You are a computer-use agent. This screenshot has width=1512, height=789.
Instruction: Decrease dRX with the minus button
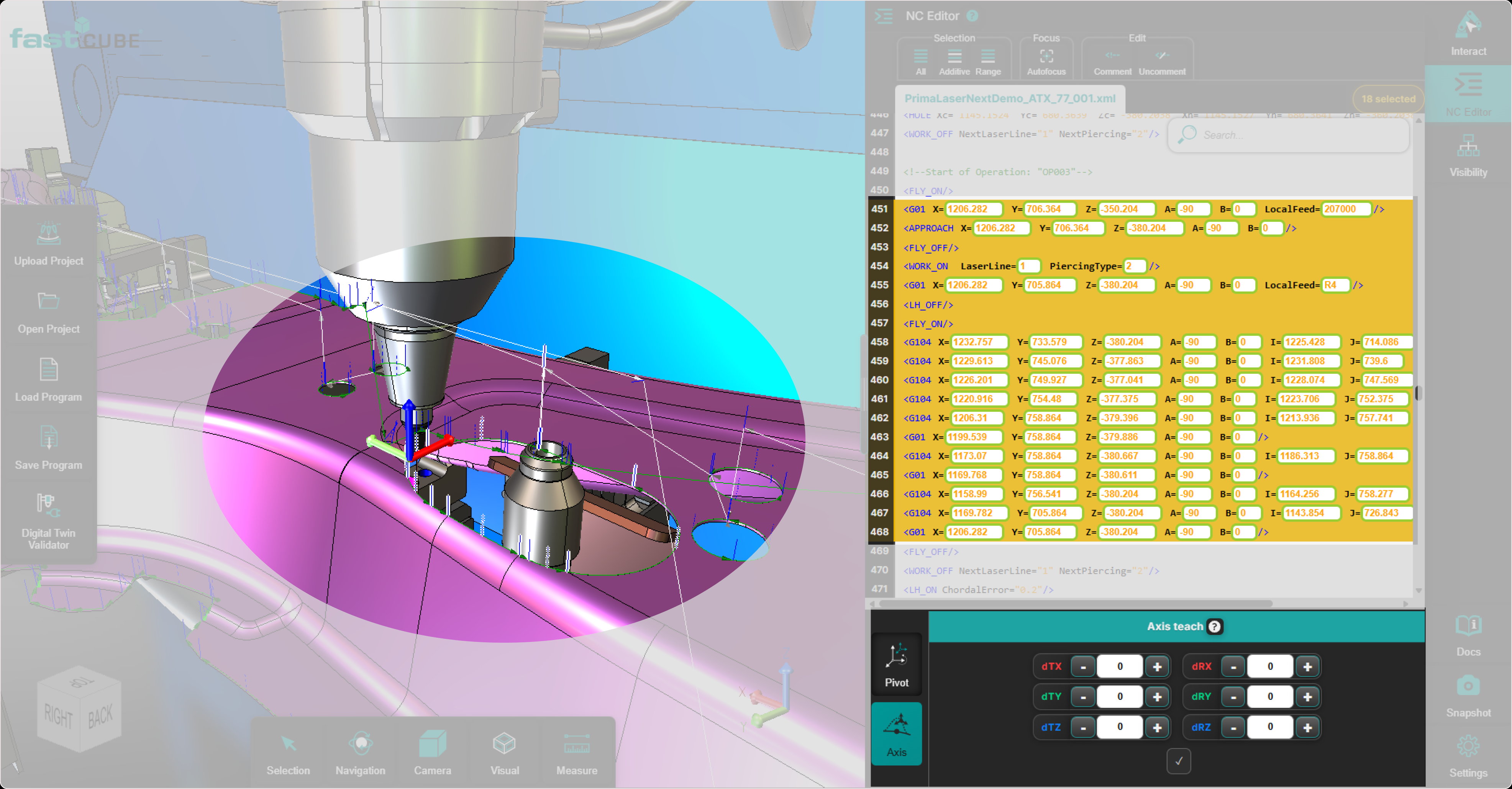tap(1233, 667)
